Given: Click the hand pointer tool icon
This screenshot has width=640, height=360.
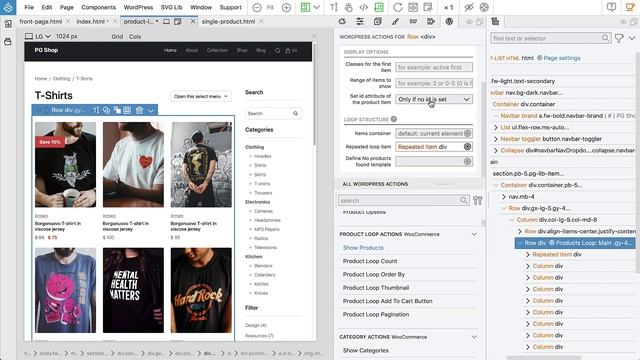Looking at the screenshot, I should coord(348,7).
